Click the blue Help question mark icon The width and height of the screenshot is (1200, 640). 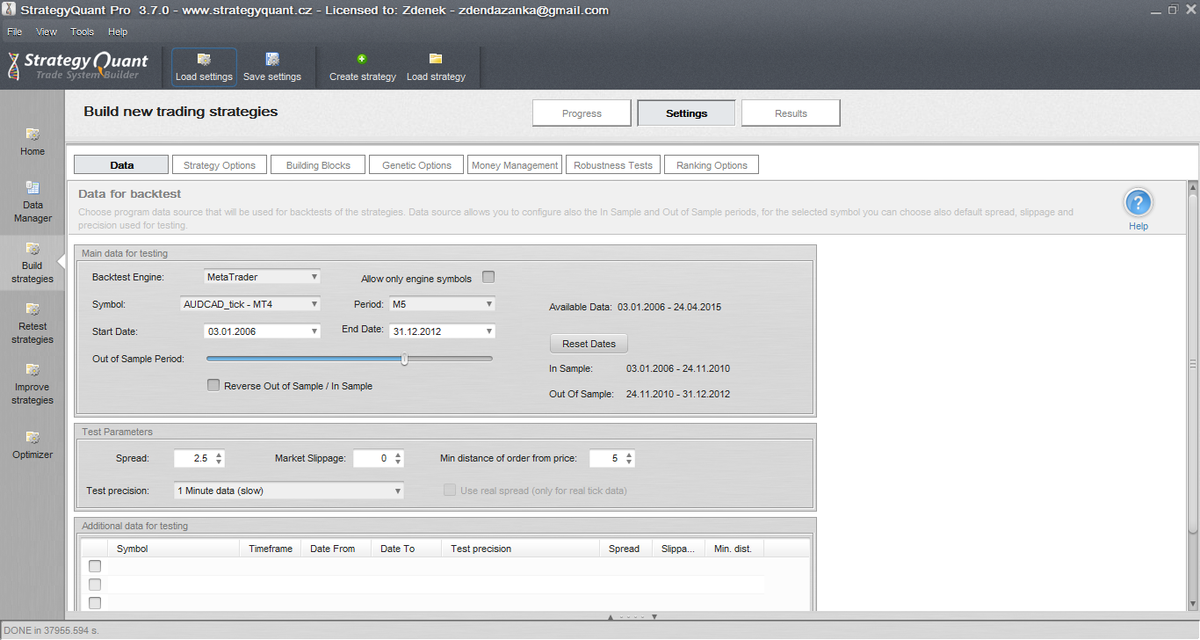pos(1138,203)
